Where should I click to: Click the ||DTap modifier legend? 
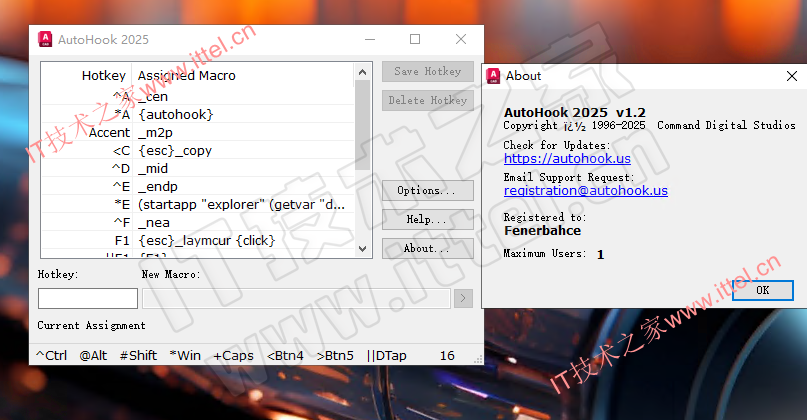(387, 356)
